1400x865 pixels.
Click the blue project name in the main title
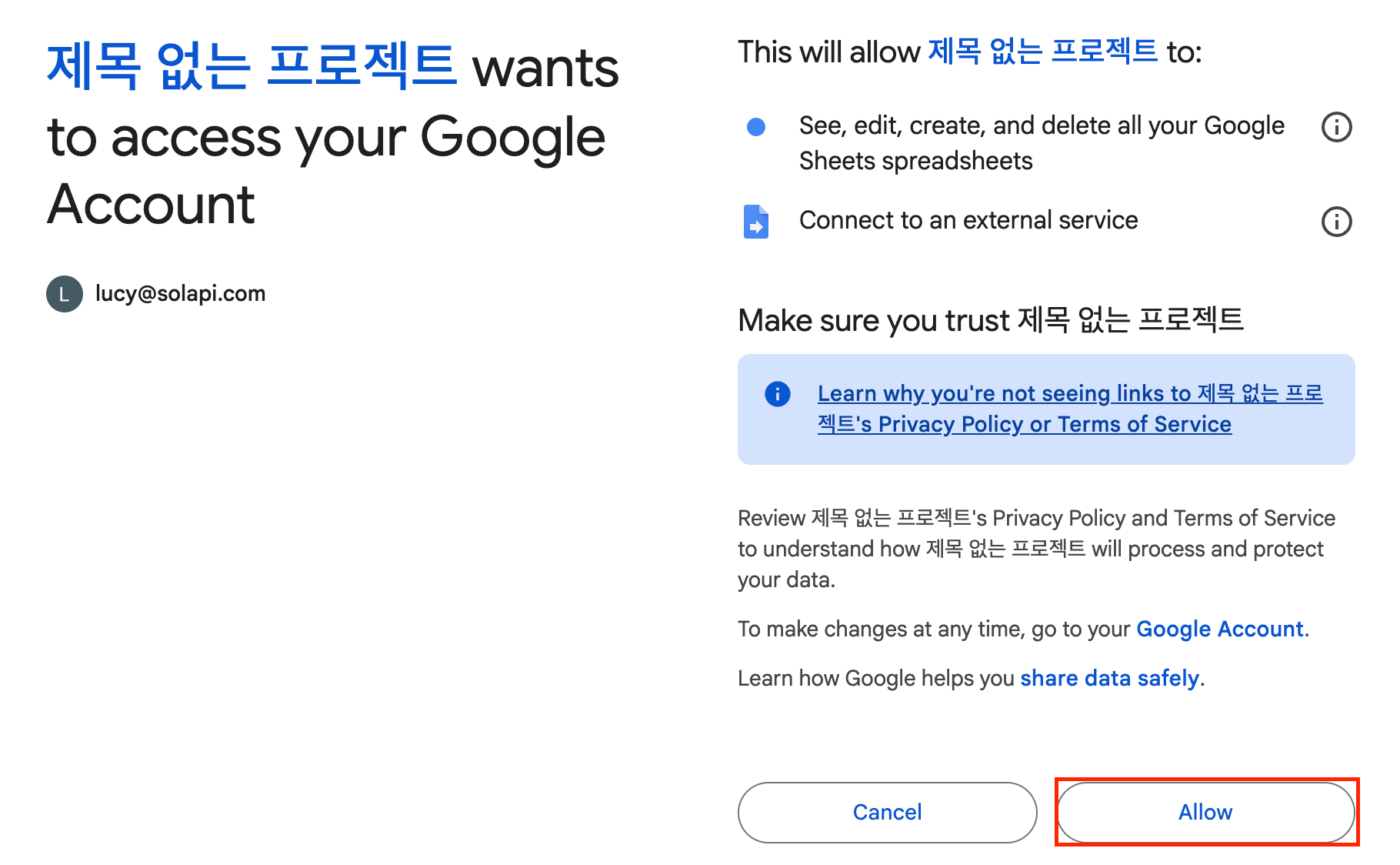[x=252, y=68]
